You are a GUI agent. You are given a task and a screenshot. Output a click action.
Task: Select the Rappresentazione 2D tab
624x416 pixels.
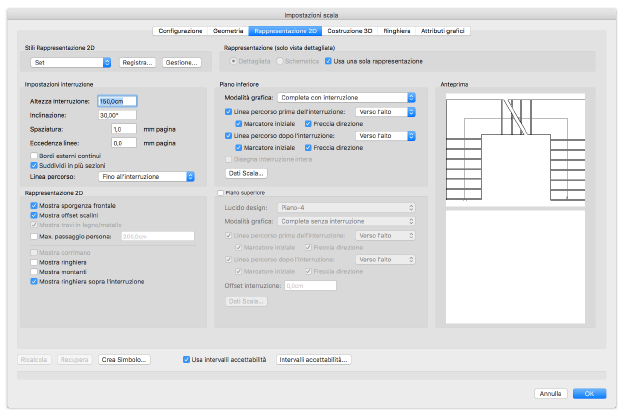pos(285,31)
